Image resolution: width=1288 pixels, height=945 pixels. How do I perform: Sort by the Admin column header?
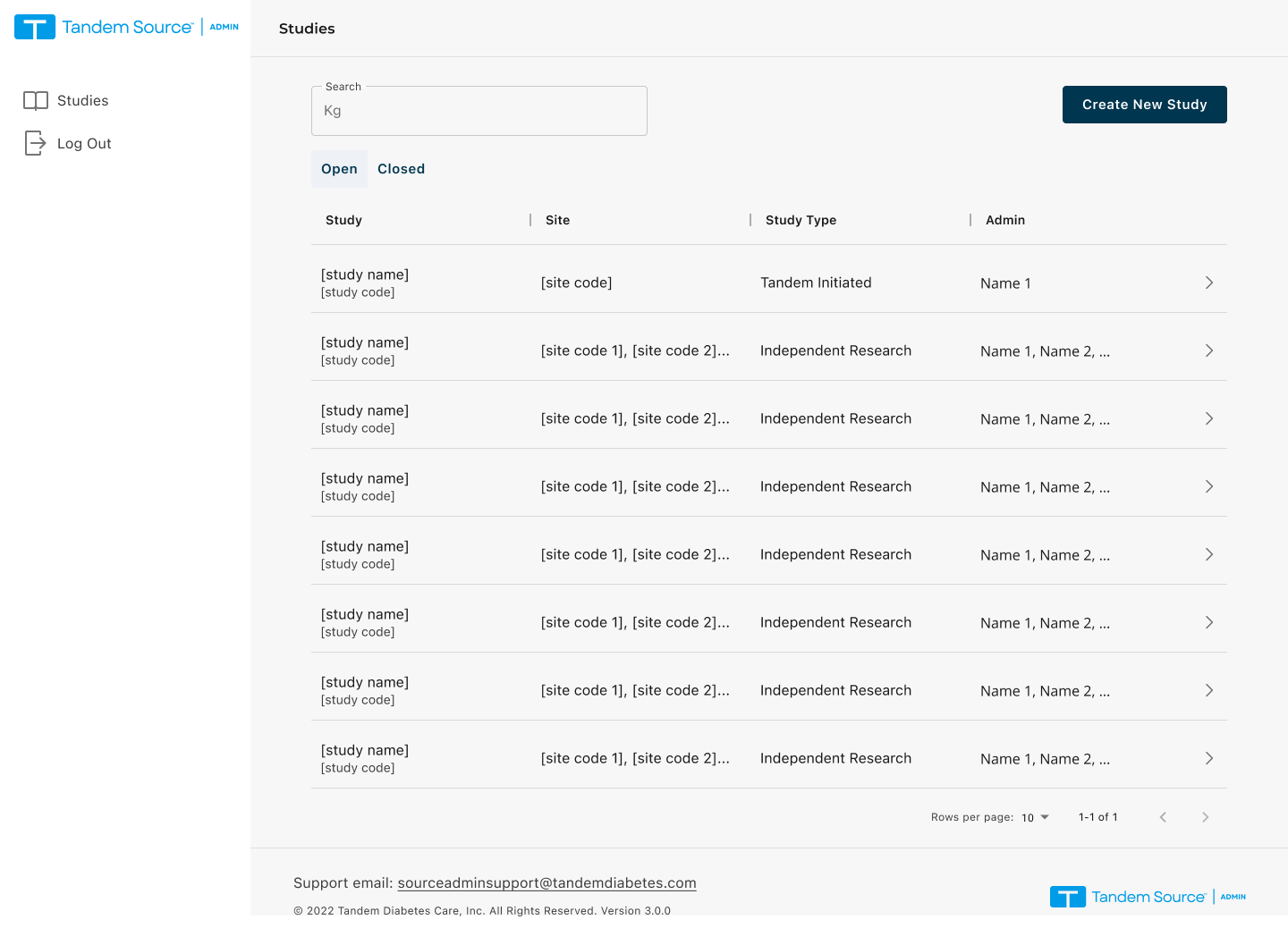1005,220
